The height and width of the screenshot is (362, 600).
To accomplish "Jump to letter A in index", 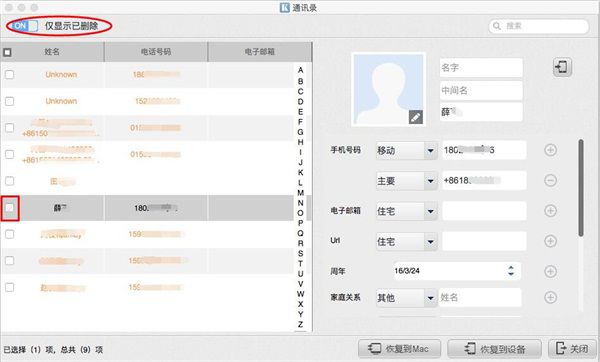I will [x=300, y=70].
